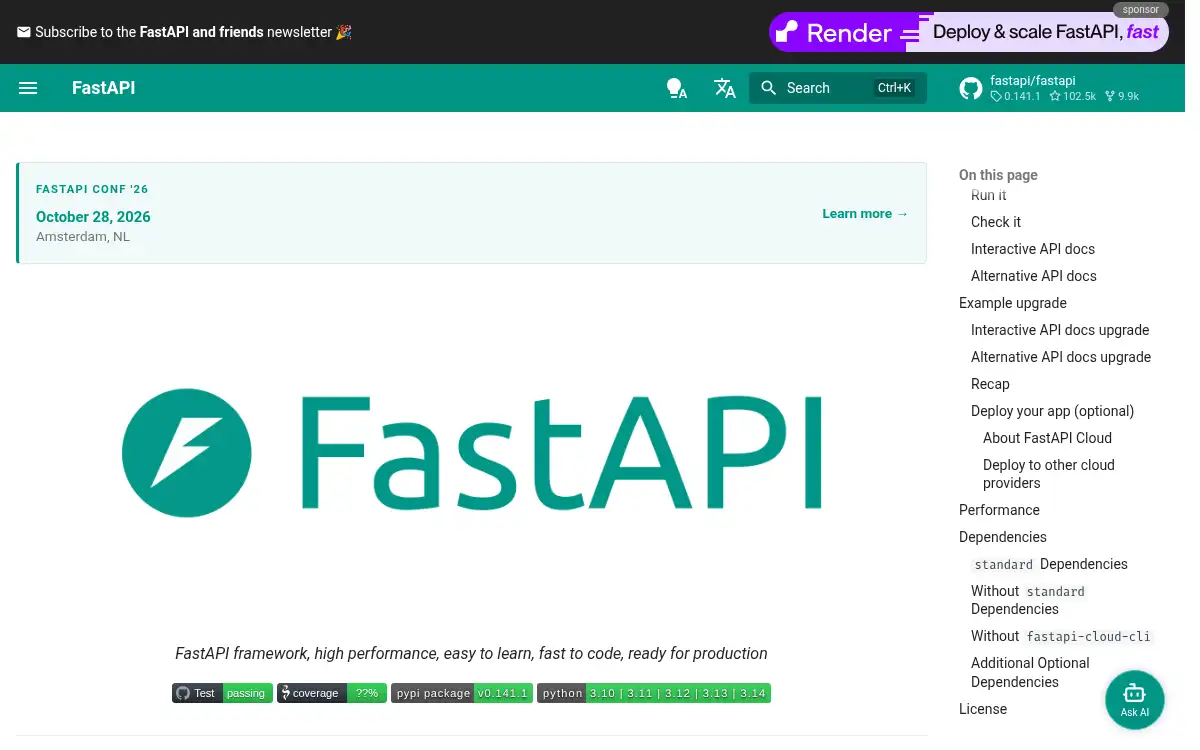Jump to Interactive API docs upgrade
This screenshot has height=750, width=1200.
1060,330
